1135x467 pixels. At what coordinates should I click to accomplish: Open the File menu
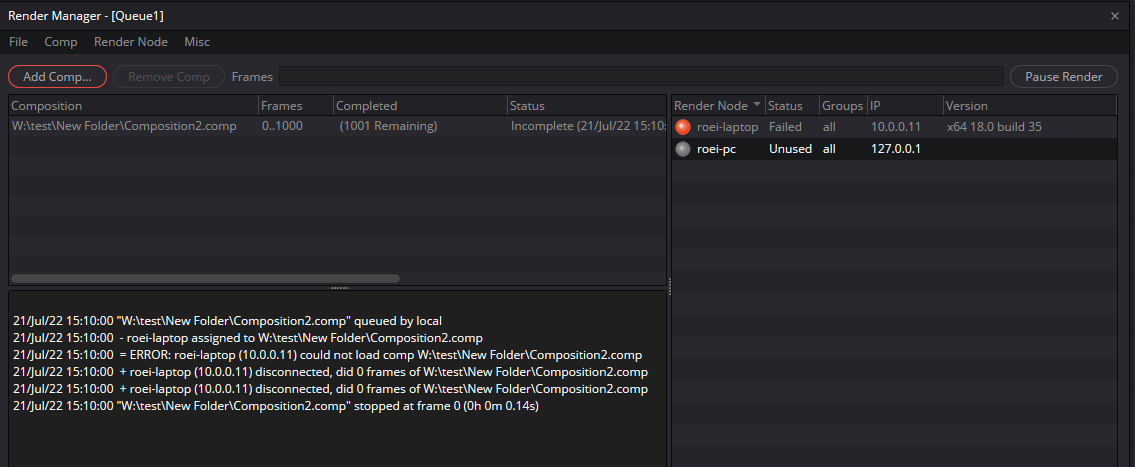click(x=18, y=42)
